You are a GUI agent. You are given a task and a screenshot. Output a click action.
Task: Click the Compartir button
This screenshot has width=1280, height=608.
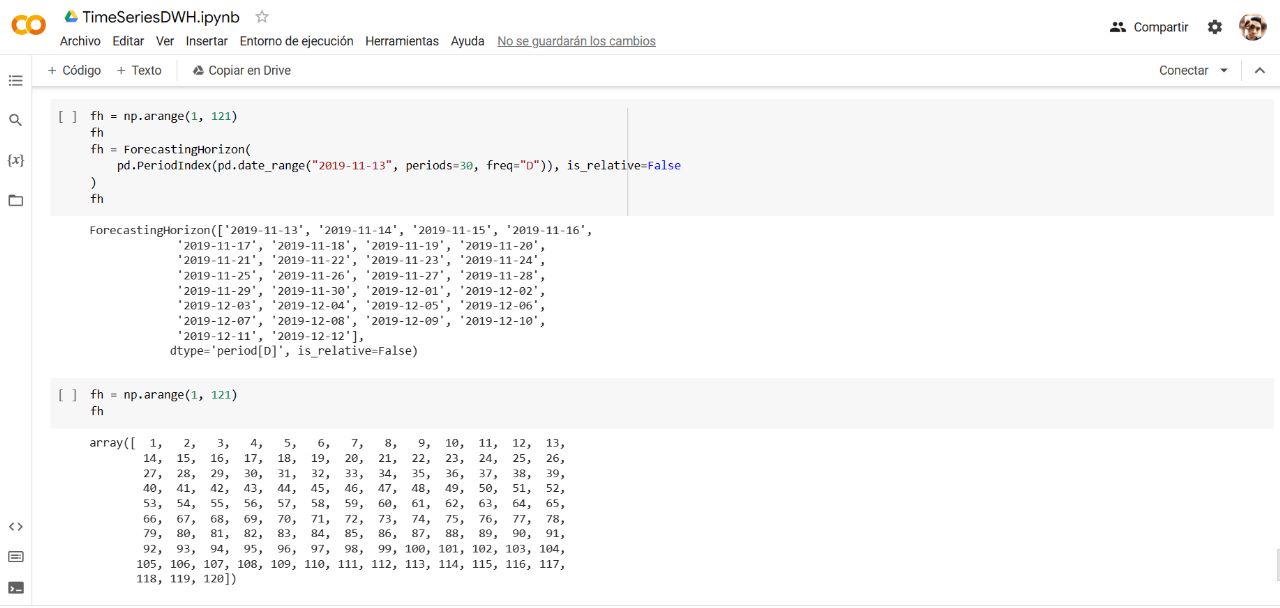tap(1150, 27)
